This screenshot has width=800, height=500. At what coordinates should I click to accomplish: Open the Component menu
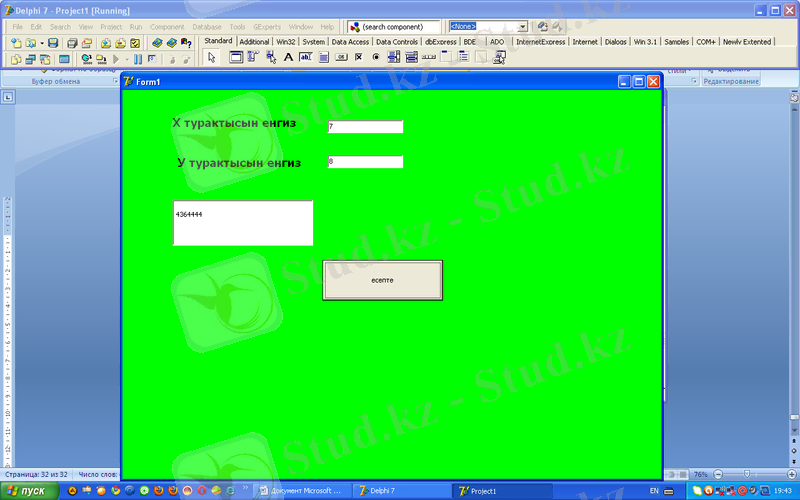[x=167, y=27]
